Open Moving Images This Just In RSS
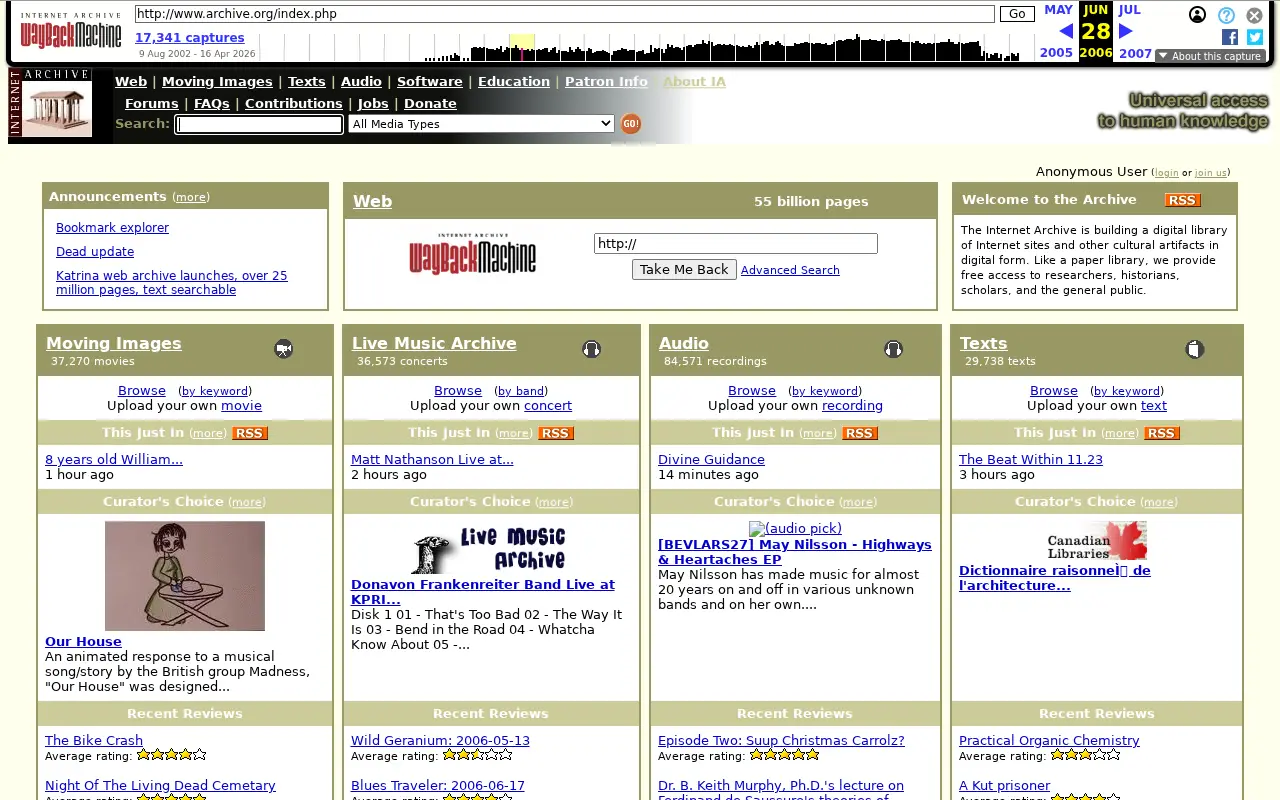 pyautogui.click(x=250, y=433)
